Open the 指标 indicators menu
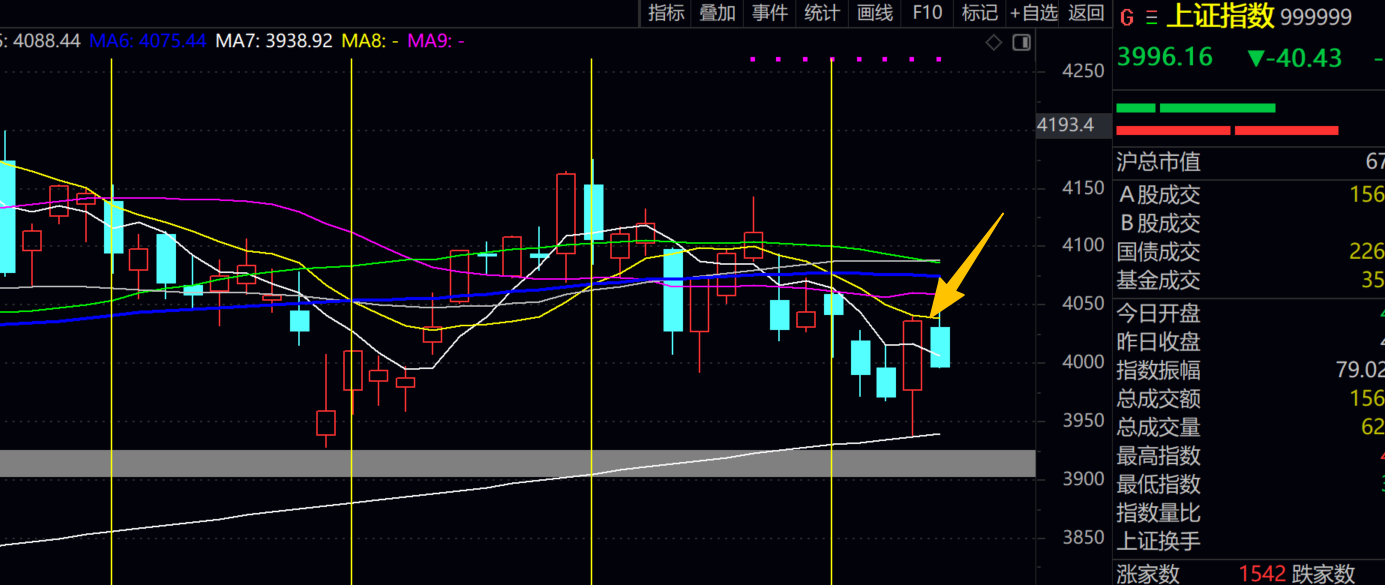1385x585 pixels. [667, 13]
